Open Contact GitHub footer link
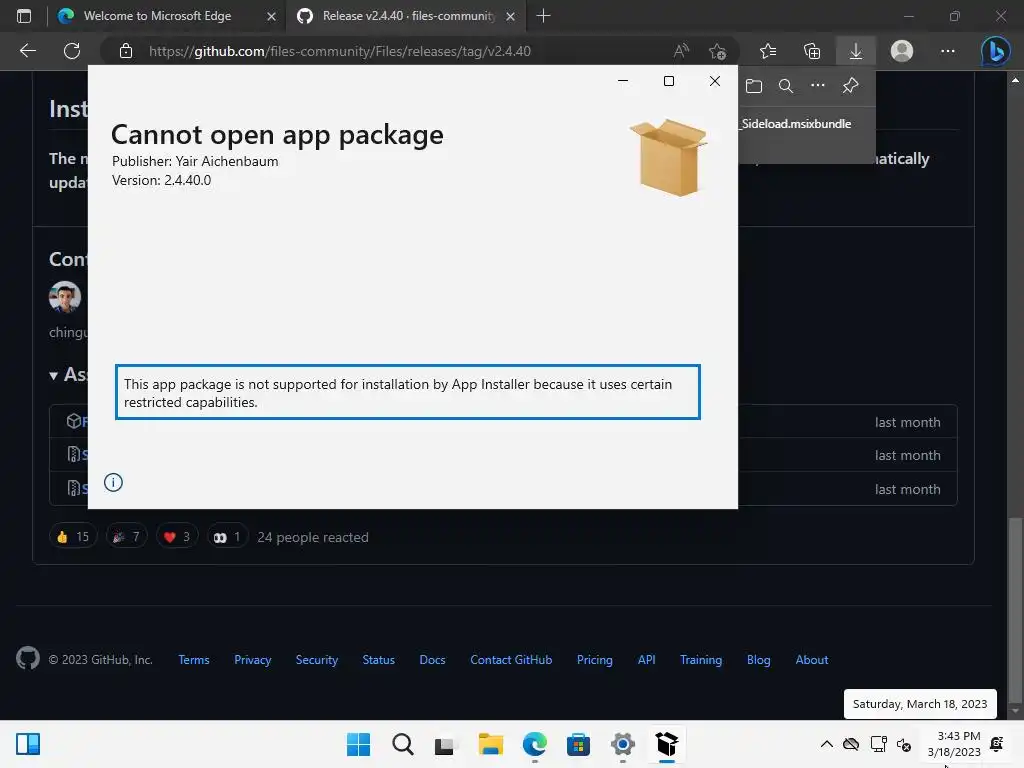This screenshot has width=1024, height=768. [x=511, y=660]
